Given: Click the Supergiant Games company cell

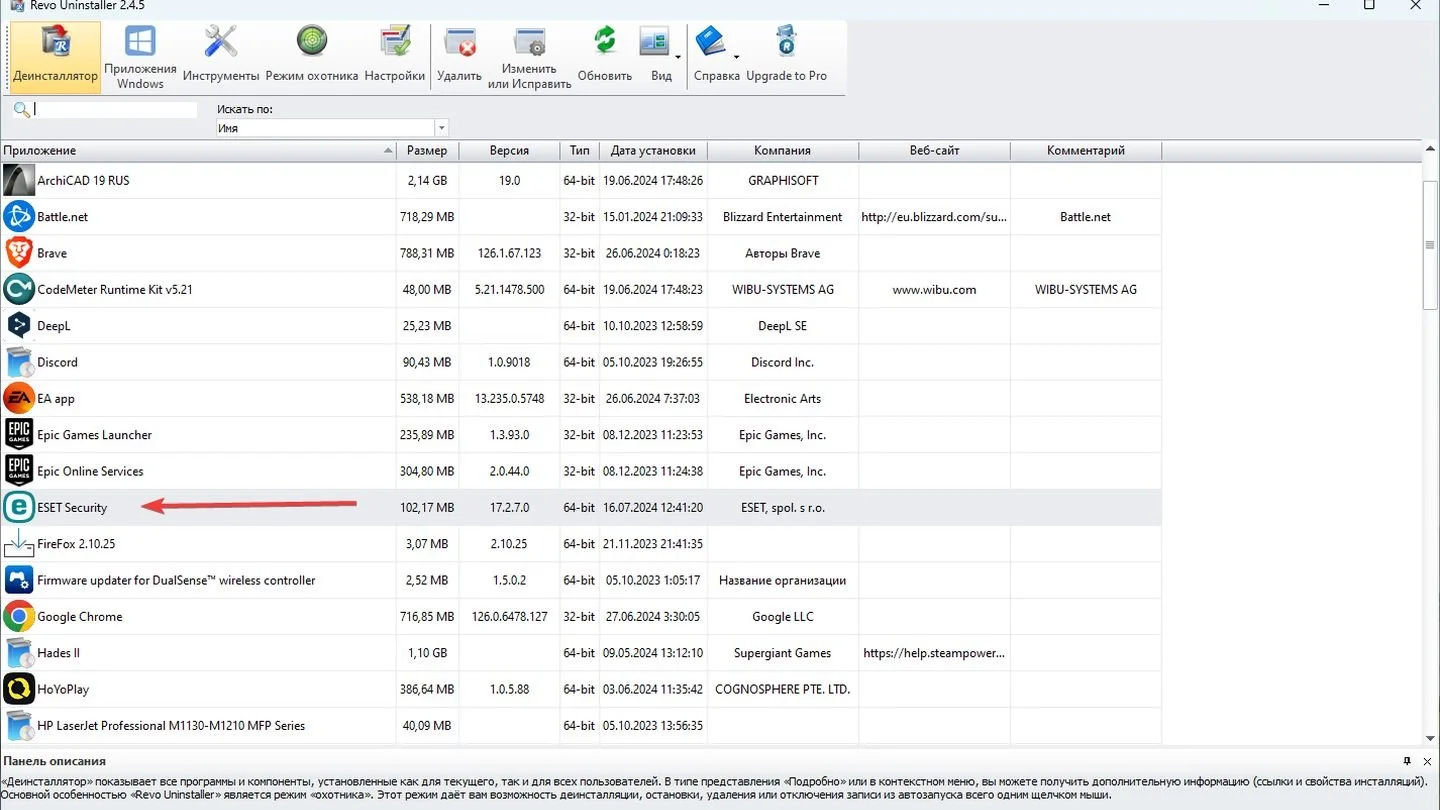Looking at the screenshot, I should point(783,653).
